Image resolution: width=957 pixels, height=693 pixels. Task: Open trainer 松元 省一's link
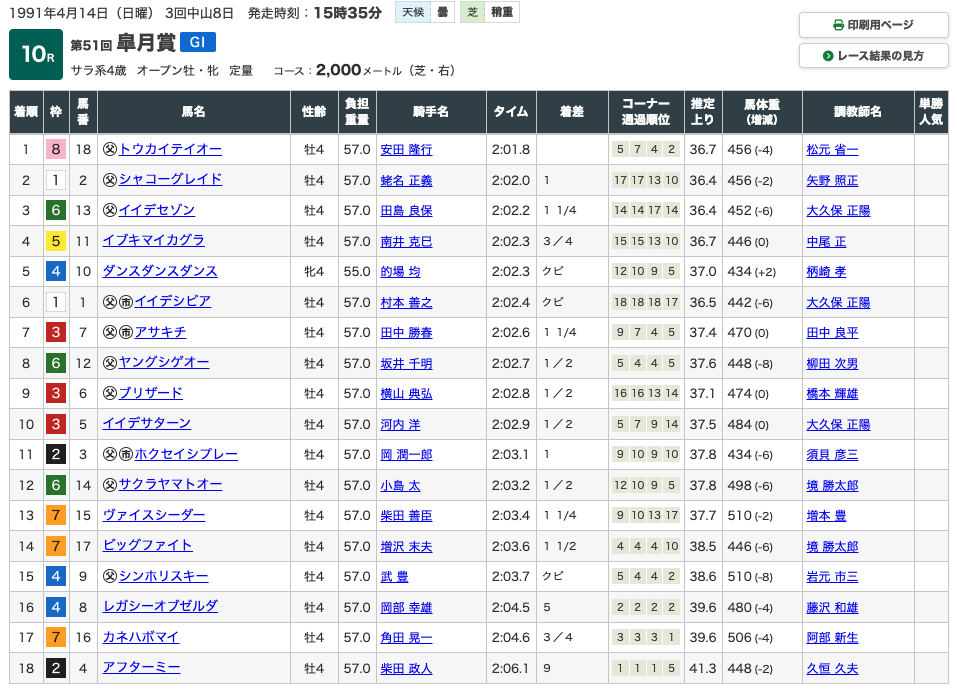tap(832, 150)
